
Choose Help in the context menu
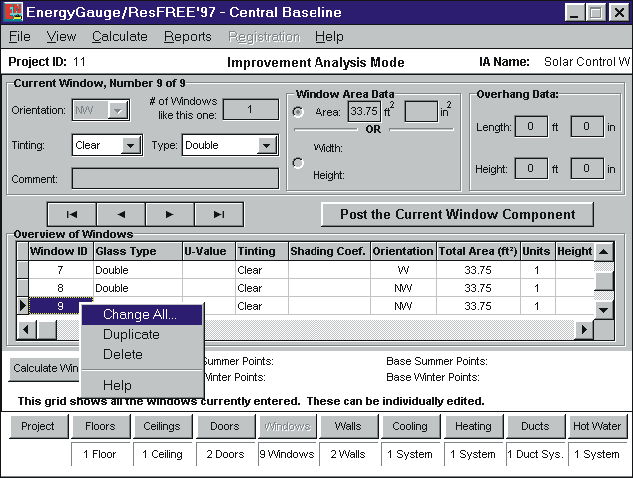142,385
